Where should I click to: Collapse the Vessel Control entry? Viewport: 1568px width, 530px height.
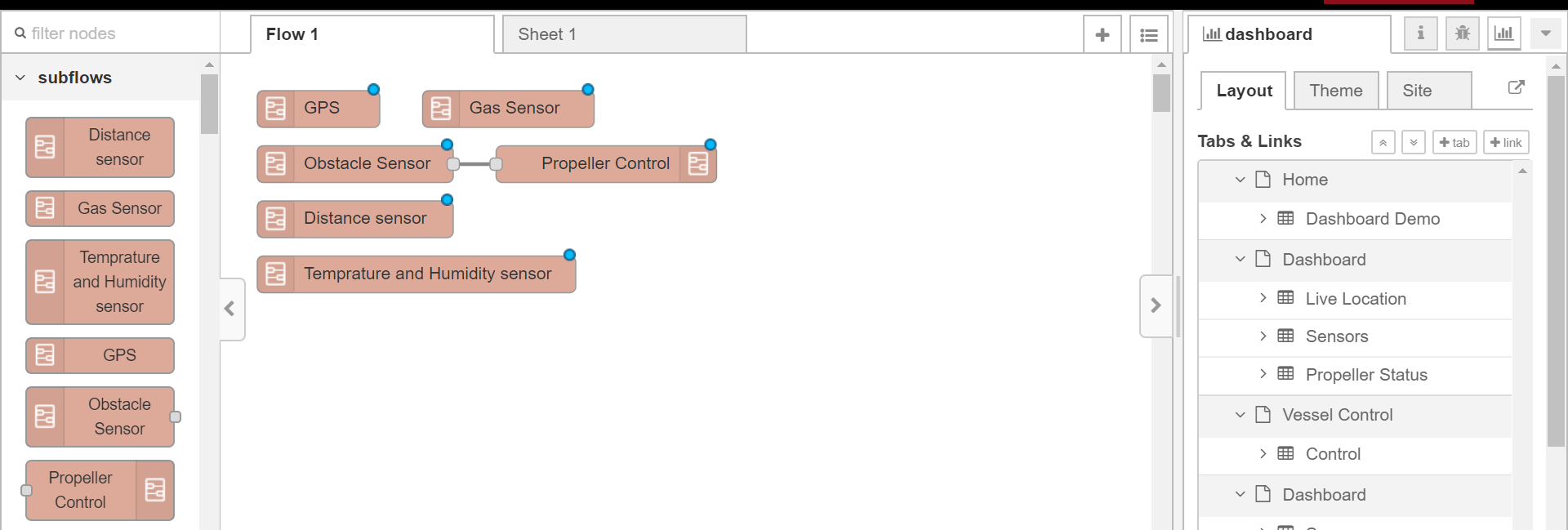[1241, 415]
